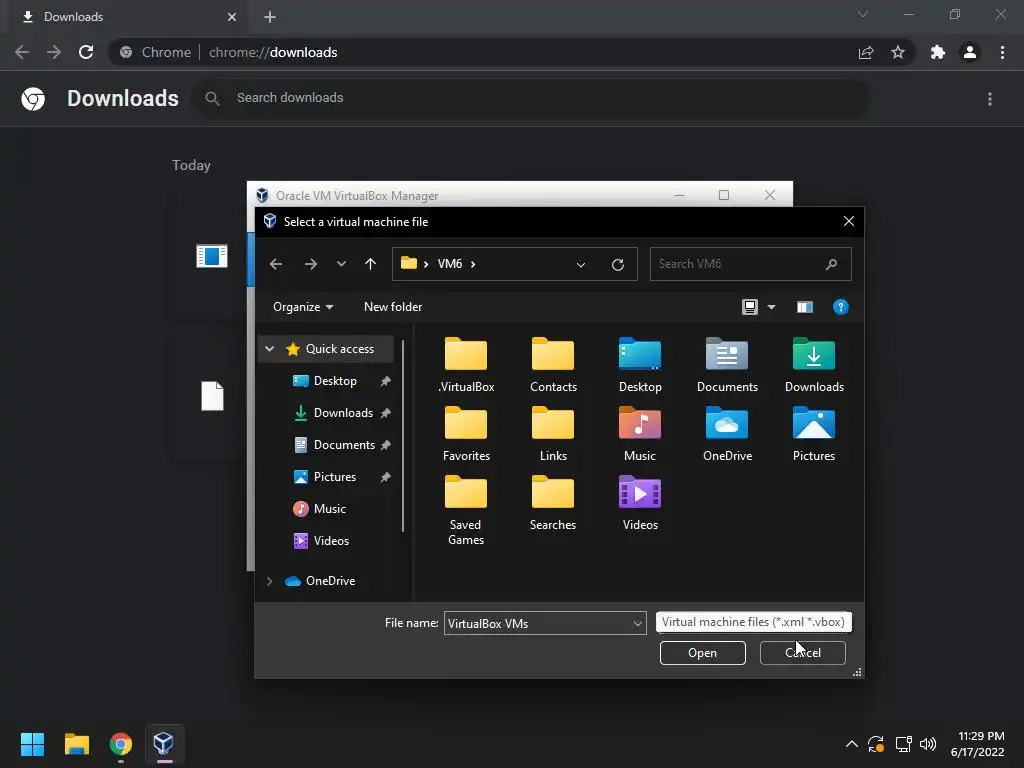Image resolution: width=1024 pixels, height=768 pixels.
Task: Open the file type filter dropdown
Action: [x=754, y=622]
